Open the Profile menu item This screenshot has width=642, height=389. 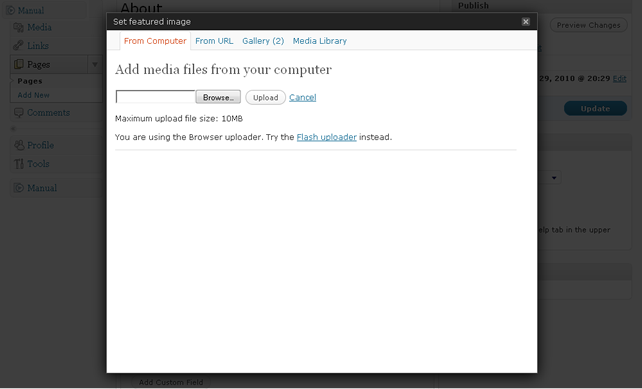coord(41,145)
